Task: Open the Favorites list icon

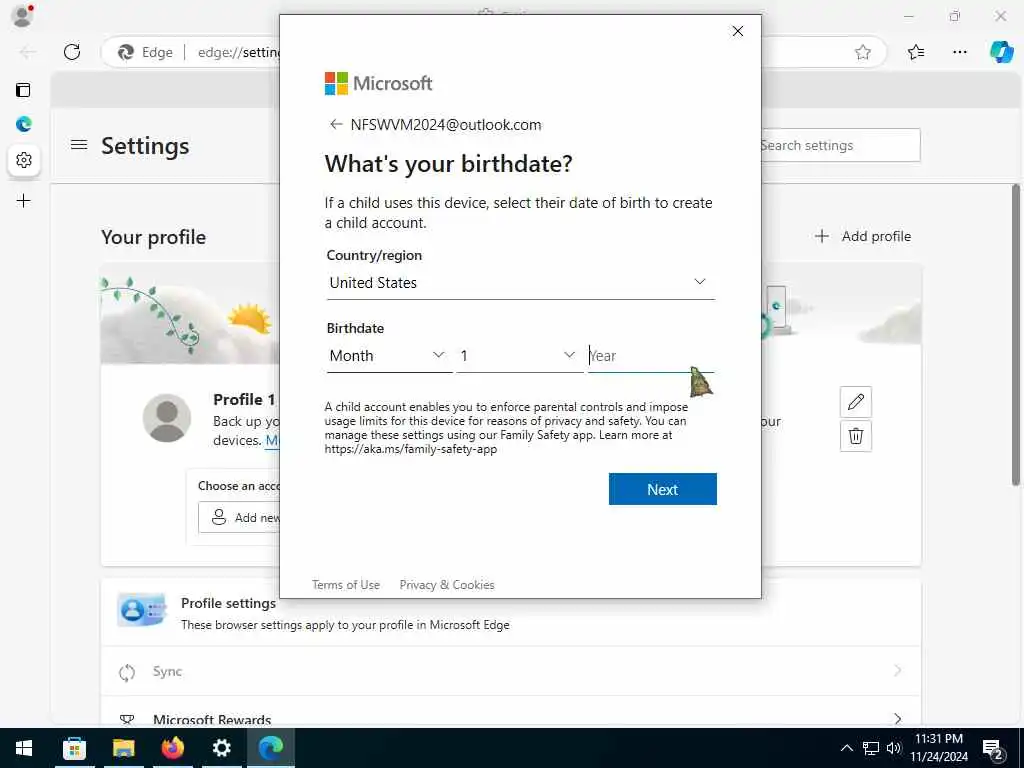Action: (x=916, y=52)
